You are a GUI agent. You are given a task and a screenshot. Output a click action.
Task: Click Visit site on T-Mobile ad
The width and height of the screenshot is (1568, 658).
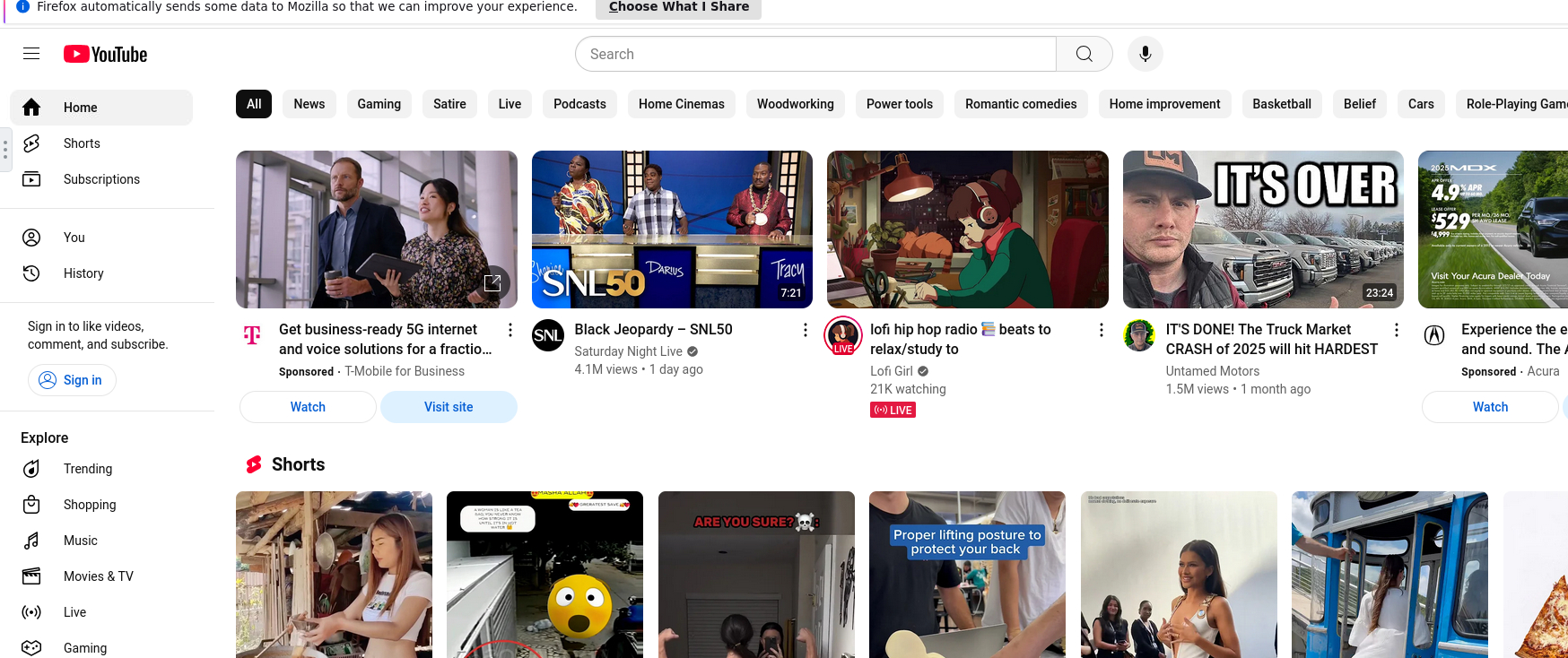[449, 407]
